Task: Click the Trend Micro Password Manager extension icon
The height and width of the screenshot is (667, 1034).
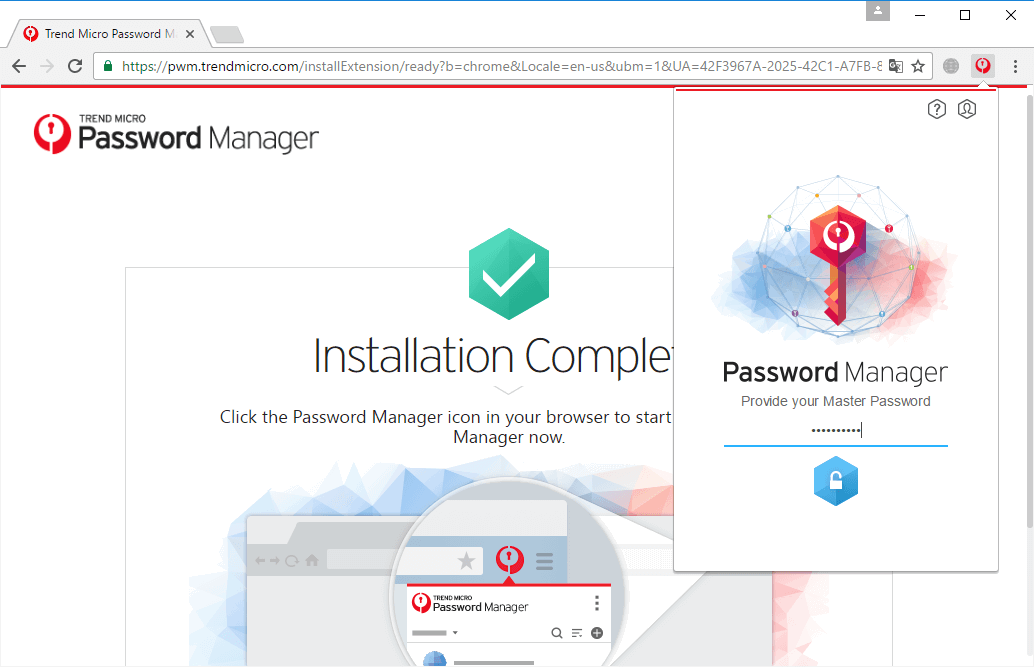Action: (983, 66)
